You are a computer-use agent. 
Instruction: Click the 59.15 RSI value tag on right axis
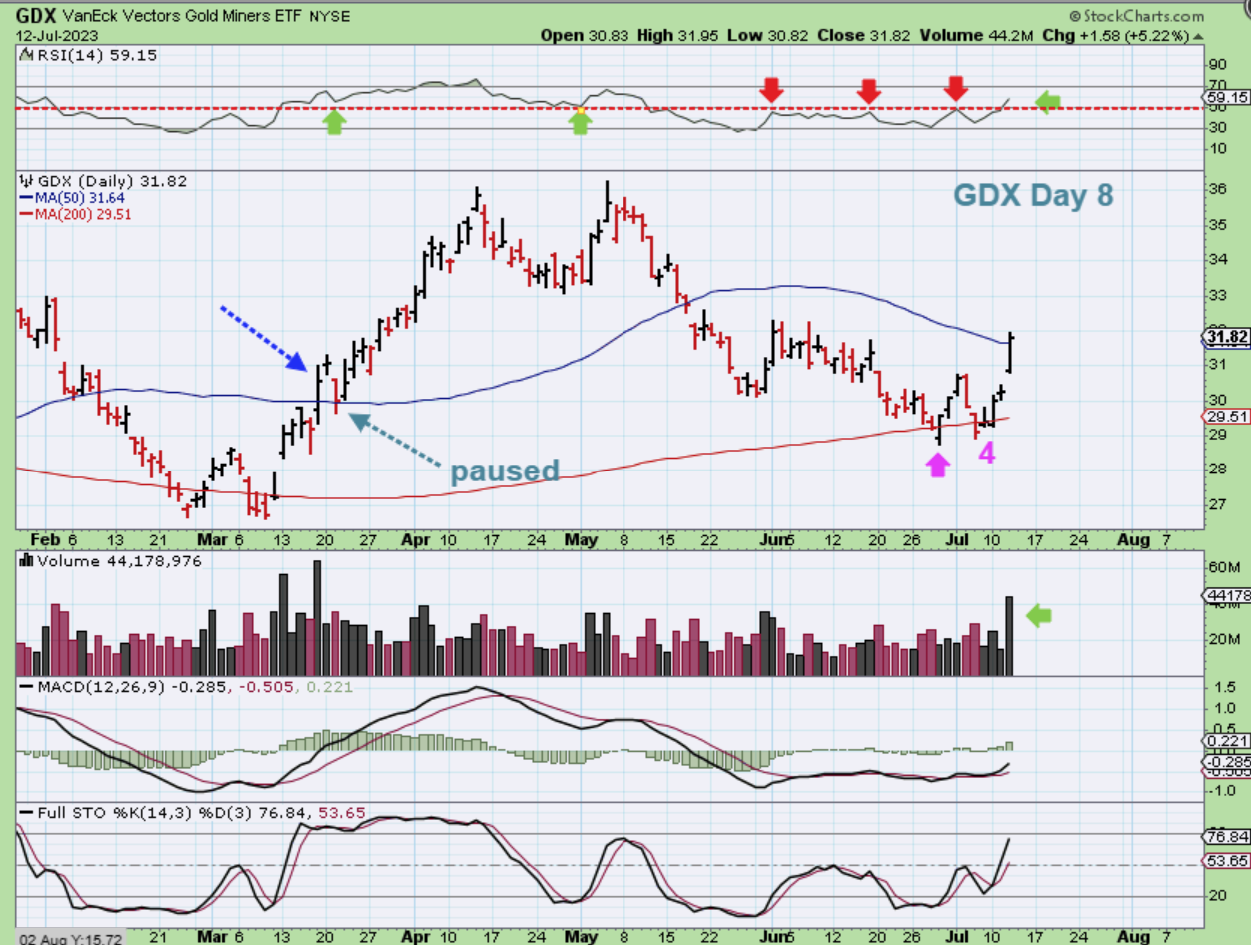pyautogui.click(x=1226, y=97)
